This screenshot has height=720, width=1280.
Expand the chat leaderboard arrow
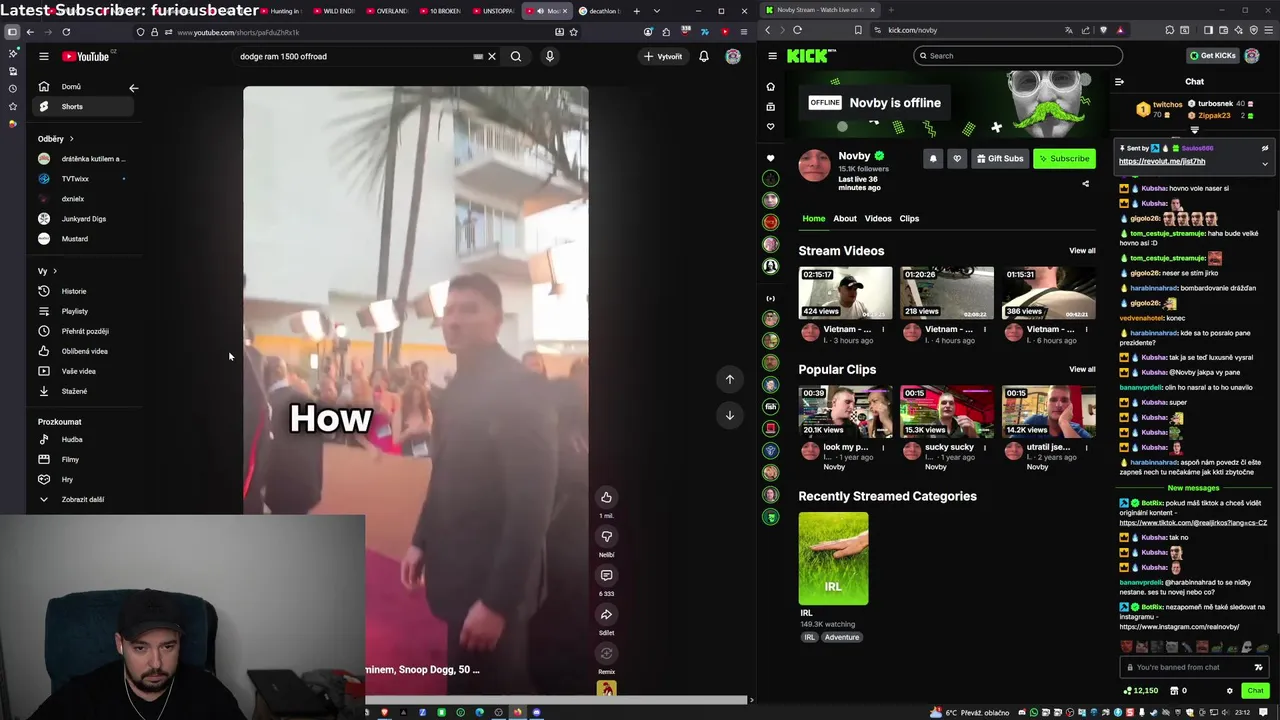1194,130
